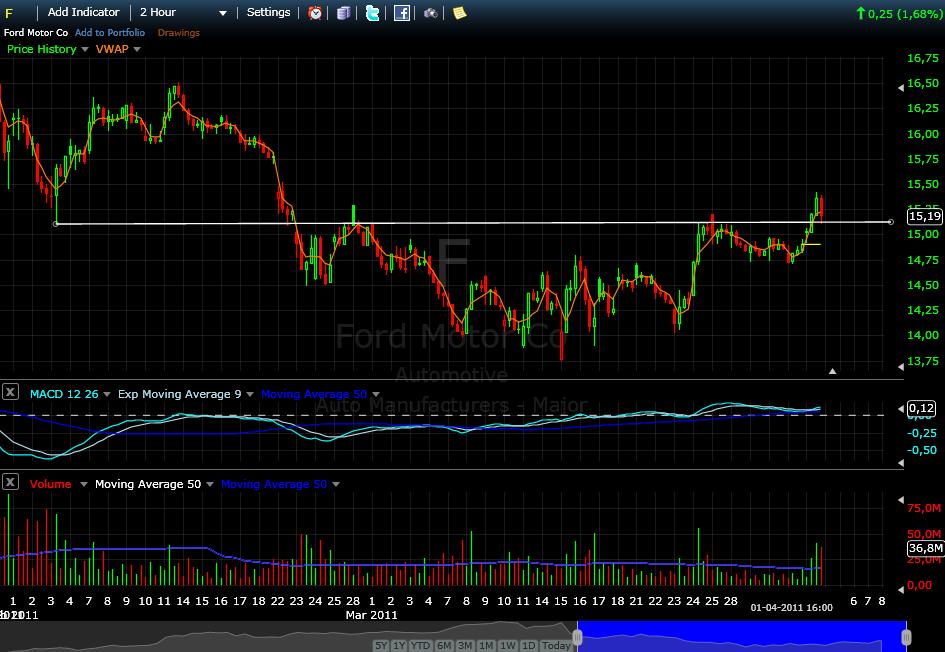945x652 pixels.
Task: Share chart via Twitter icon
Action: (x=372, y=13)
